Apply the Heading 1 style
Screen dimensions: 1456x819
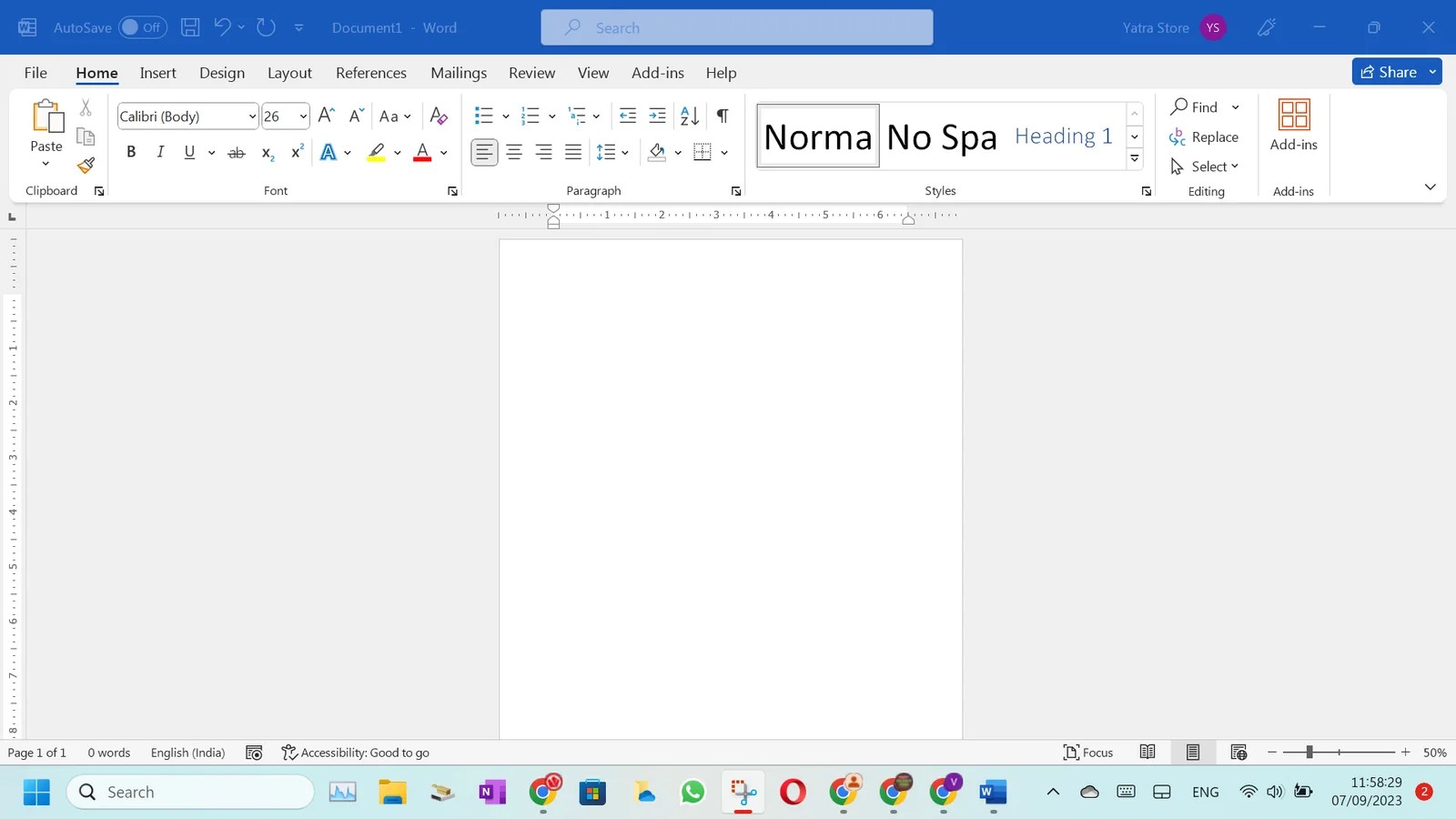tap(1063, 136)
